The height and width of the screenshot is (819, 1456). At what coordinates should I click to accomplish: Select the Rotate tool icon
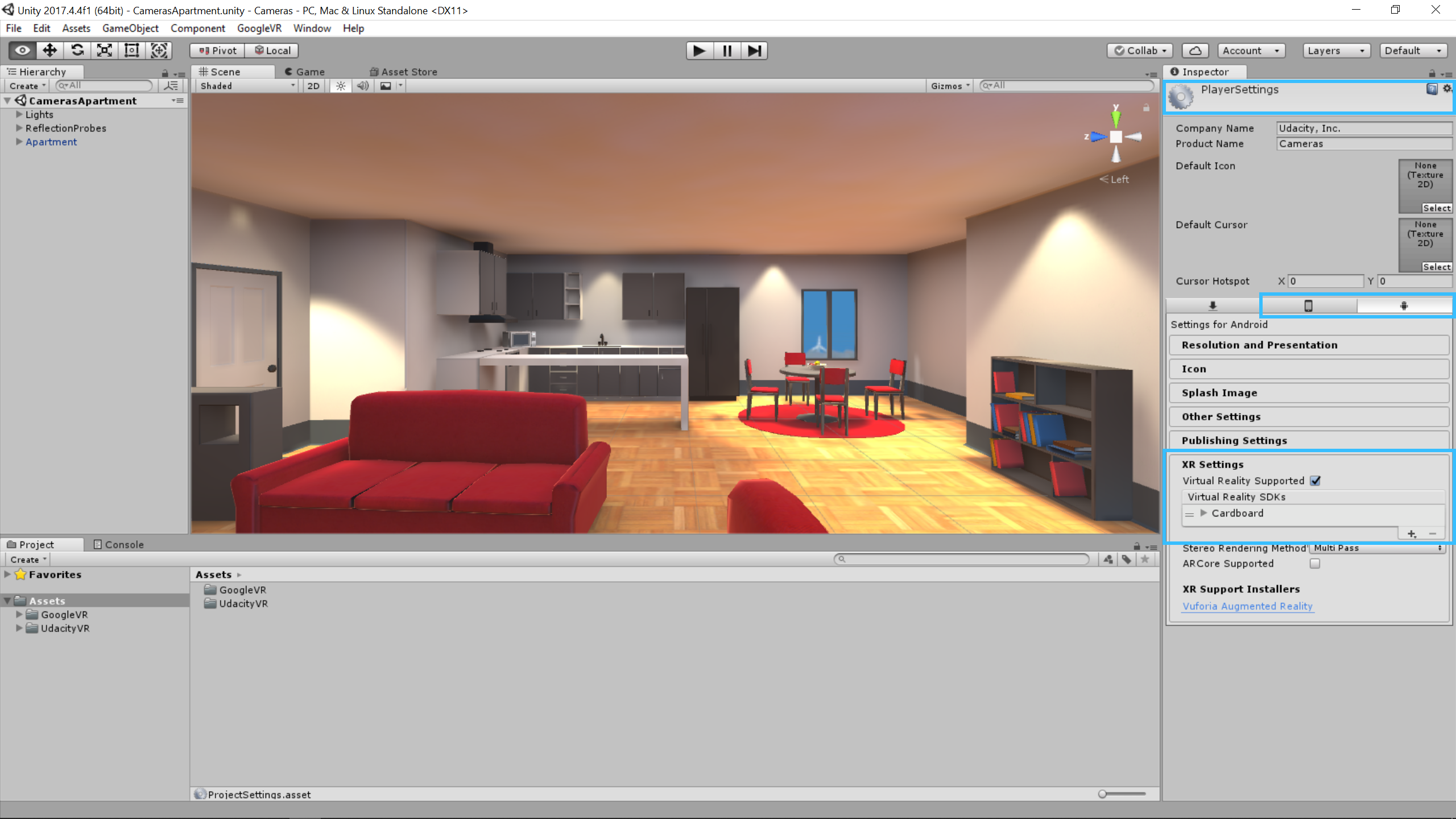point(77,51)
